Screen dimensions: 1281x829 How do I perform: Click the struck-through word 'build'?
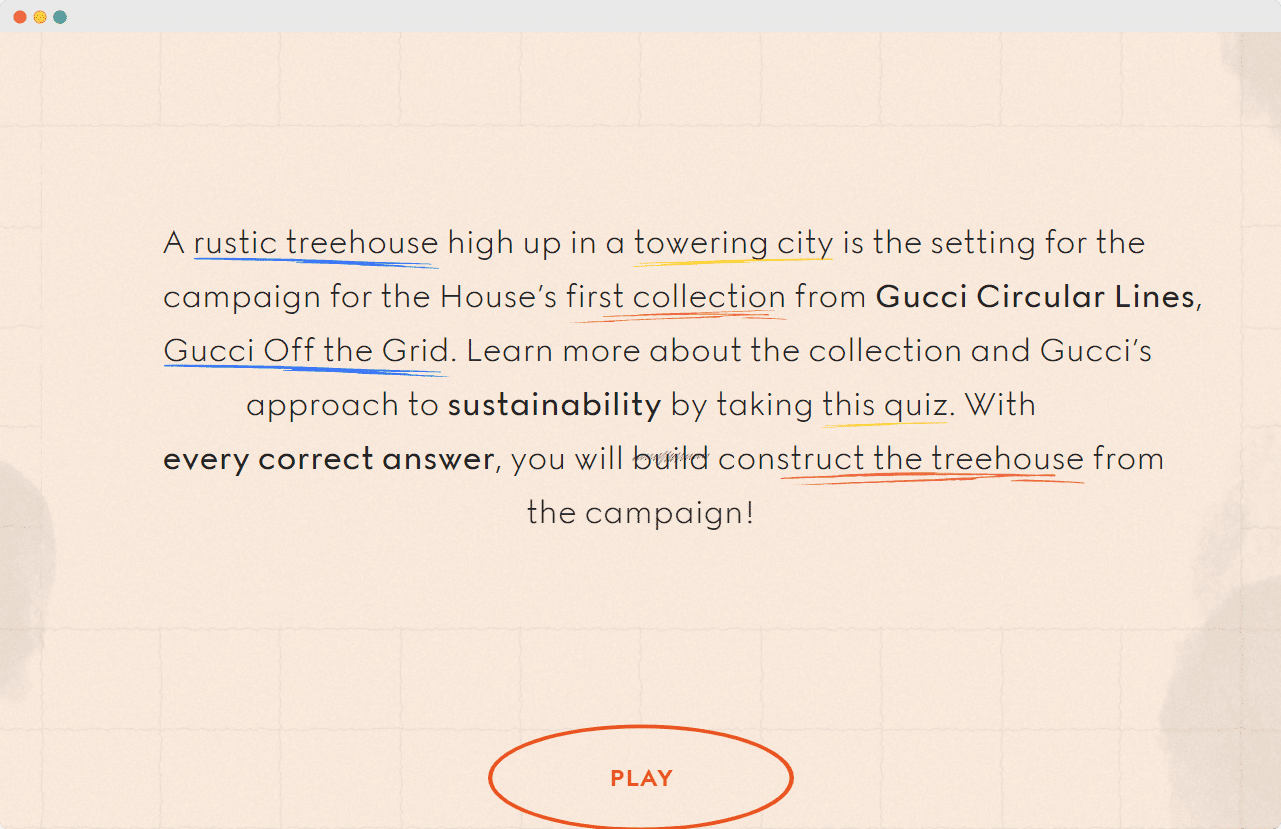[671, 459]
